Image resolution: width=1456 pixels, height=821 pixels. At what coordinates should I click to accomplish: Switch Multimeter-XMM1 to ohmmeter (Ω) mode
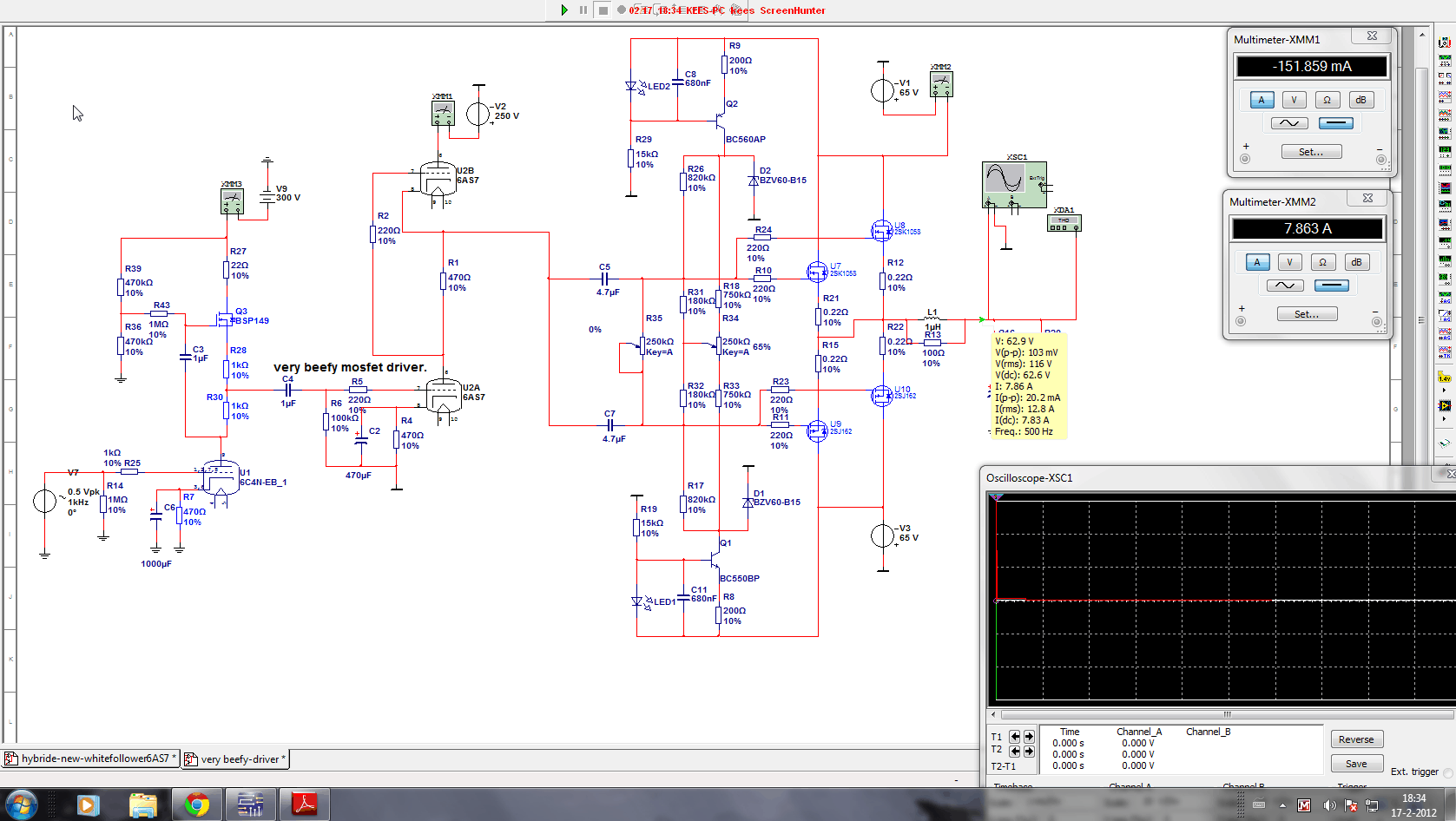[x=1327, y=100]
